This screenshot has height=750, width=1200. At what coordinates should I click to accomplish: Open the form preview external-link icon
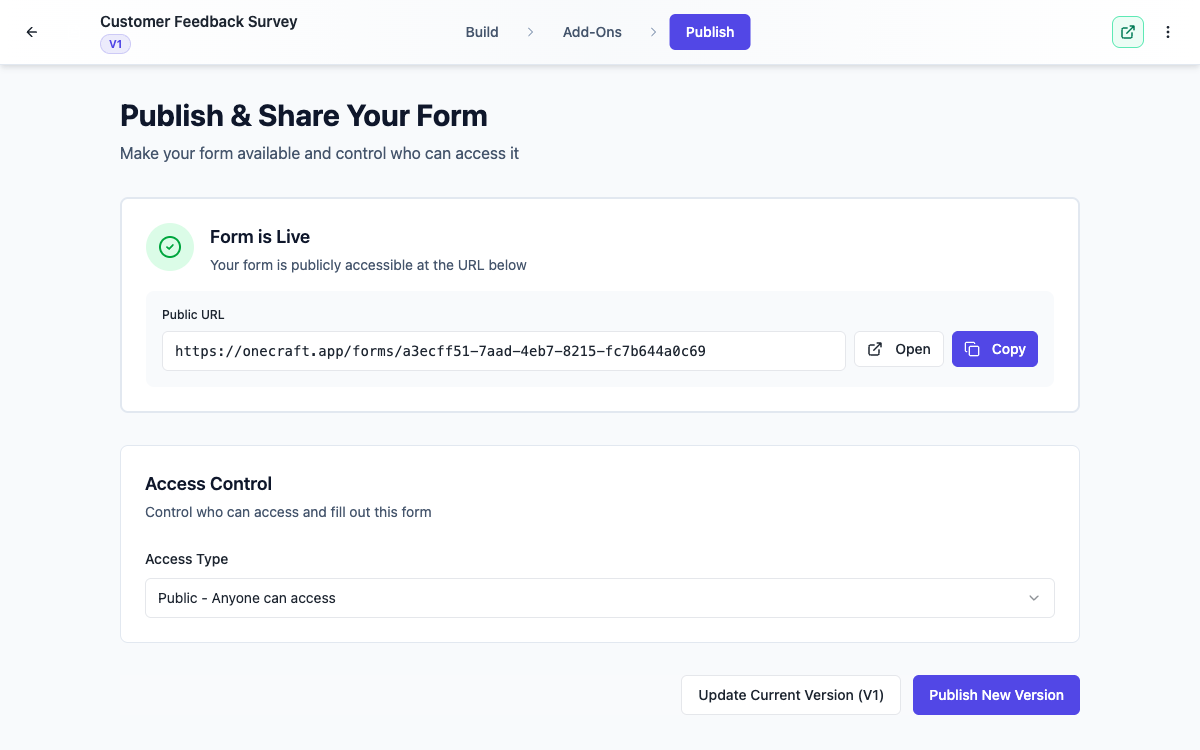click(x=1128, y=32)
